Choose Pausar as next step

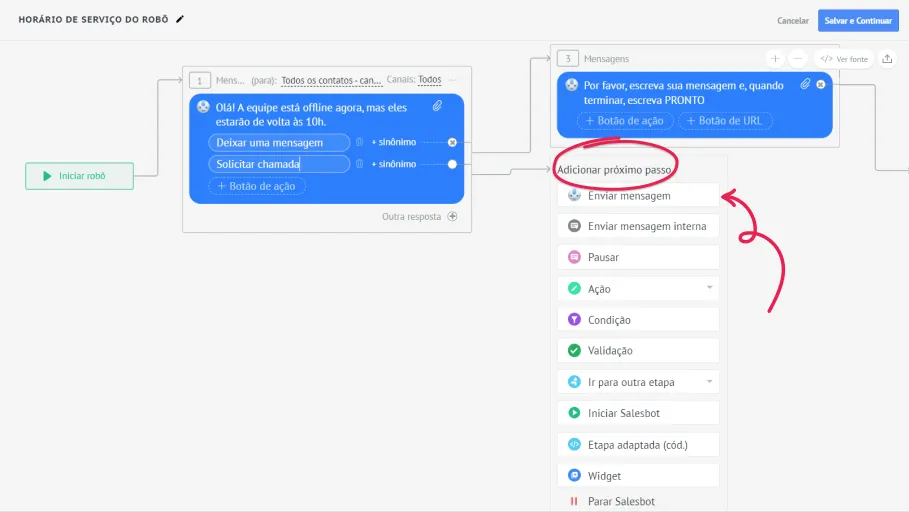(638, 257)
